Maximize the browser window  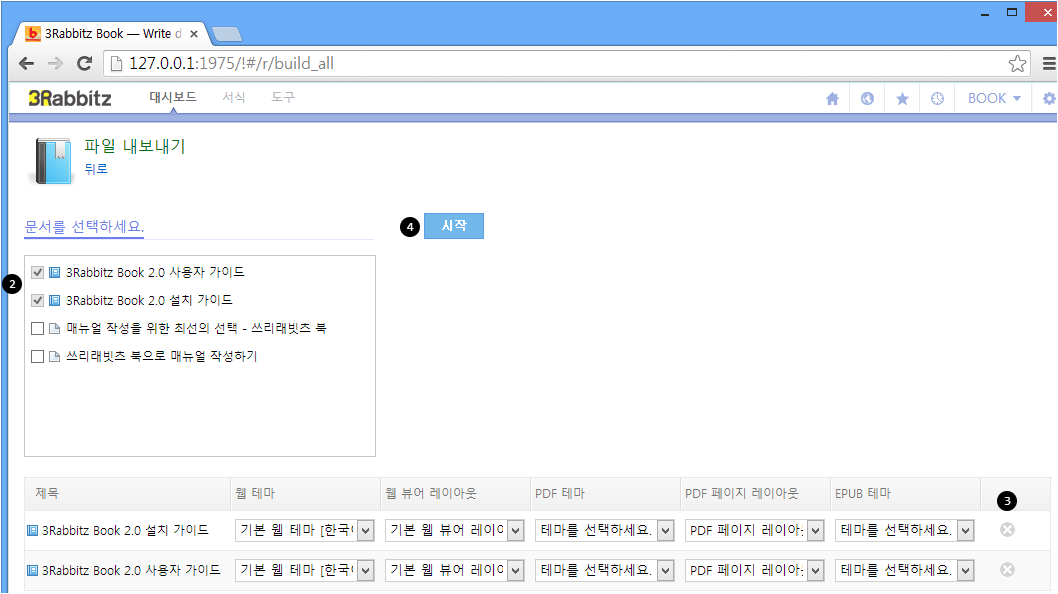point(1012,13)
